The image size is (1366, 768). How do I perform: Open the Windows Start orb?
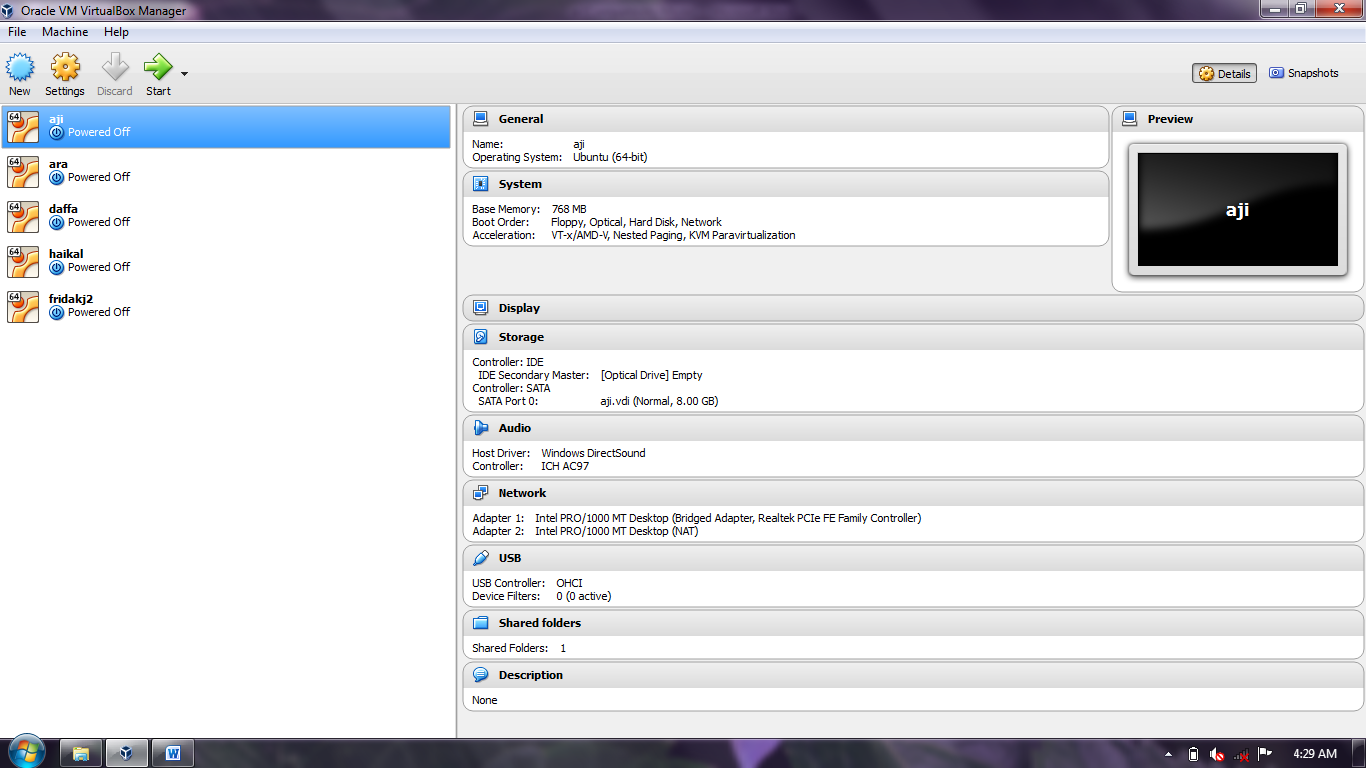pyautogui.click(x=25, y=752)
